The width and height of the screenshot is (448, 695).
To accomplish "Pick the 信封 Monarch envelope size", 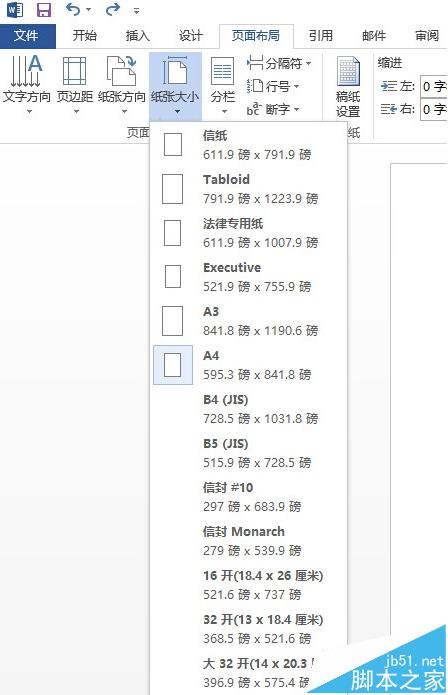I will pos(248,541).
